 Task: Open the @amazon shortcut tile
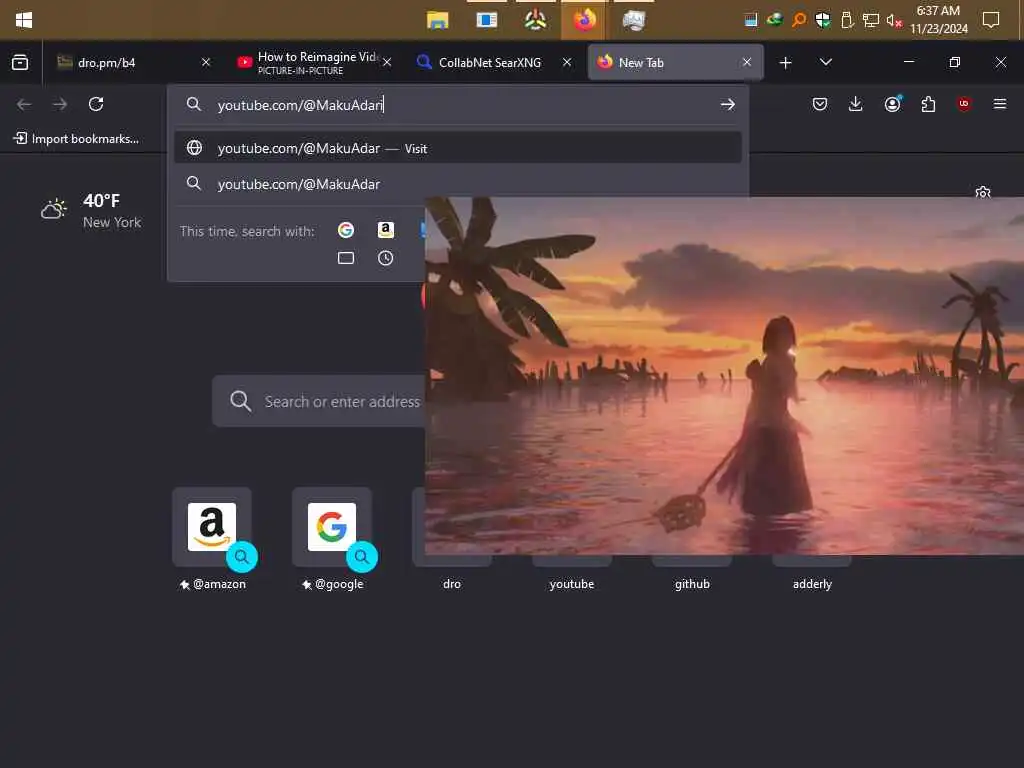pos(212,539)
